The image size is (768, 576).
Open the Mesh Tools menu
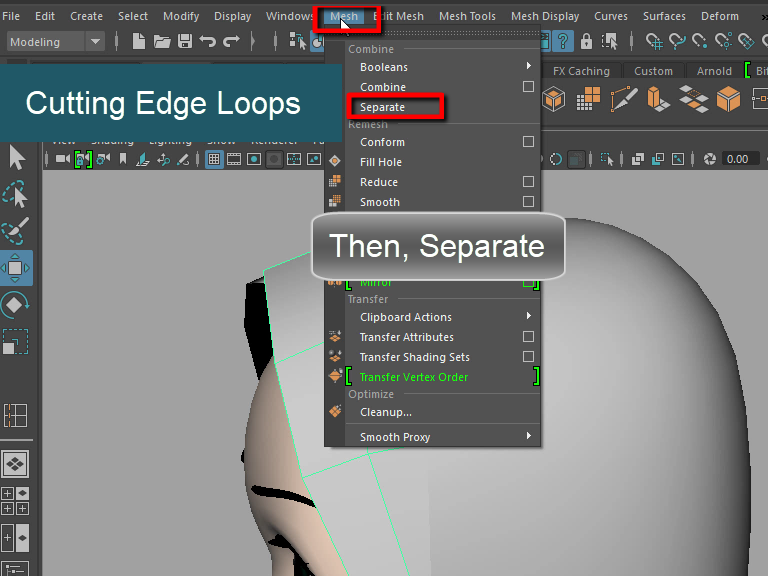point(467,16)
